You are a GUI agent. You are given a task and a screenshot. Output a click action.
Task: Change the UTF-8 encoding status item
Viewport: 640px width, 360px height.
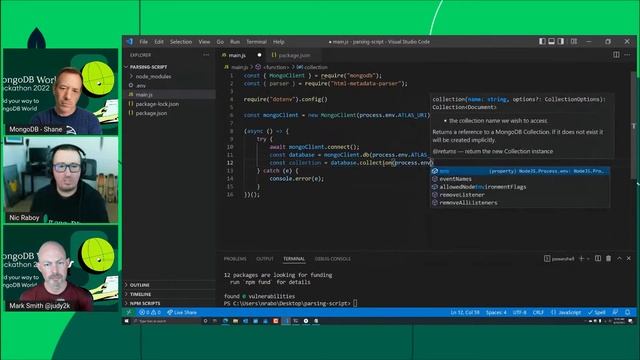tap(520, 312)
